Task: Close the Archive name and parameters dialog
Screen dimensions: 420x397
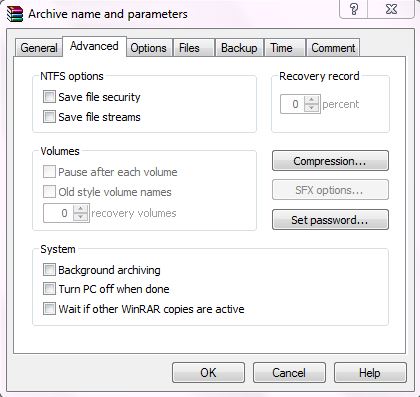Action: (391, 9)
